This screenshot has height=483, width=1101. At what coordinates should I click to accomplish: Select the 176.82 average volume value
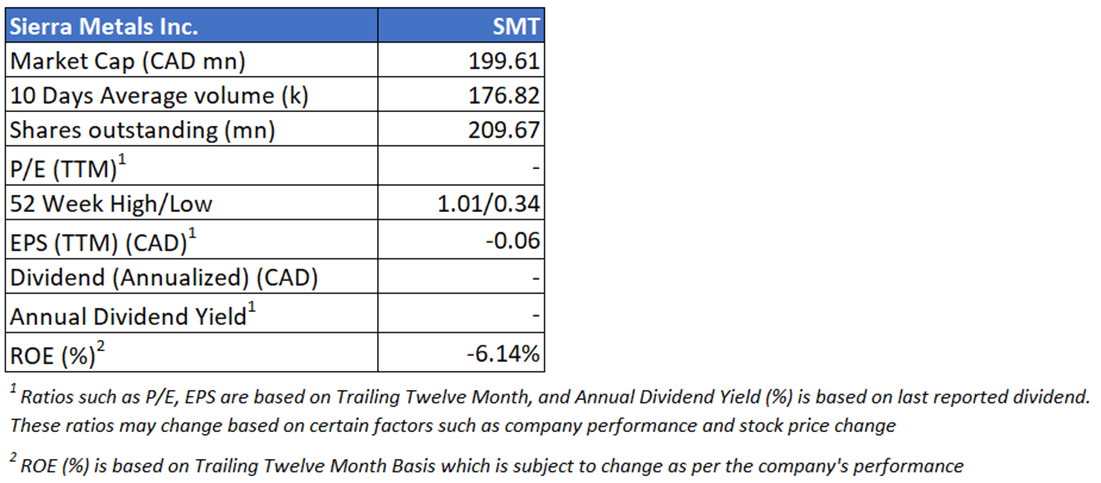[x=507, y=96]
